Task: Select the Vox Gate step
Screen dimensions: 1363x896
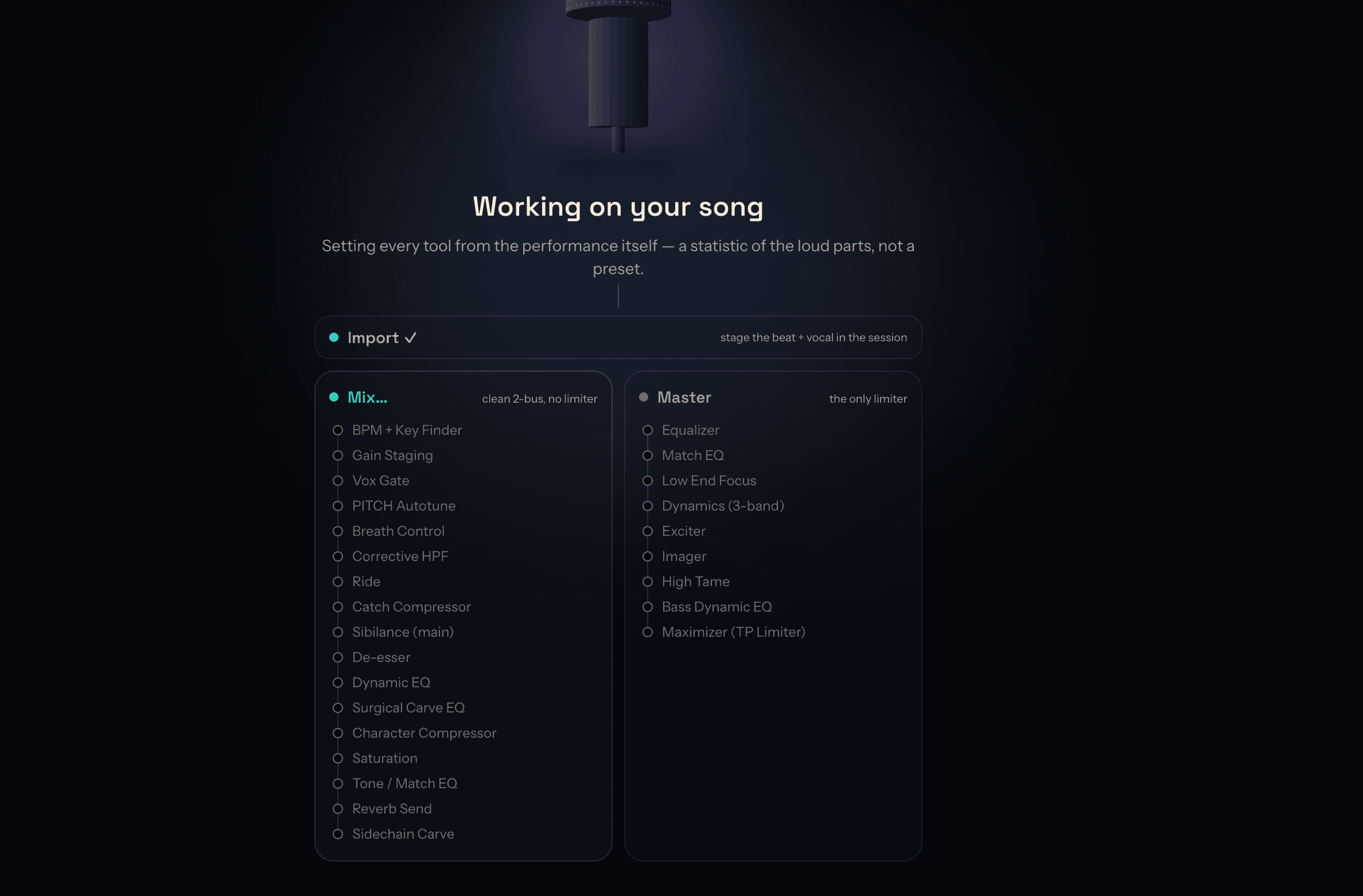Action: (381, 481)
